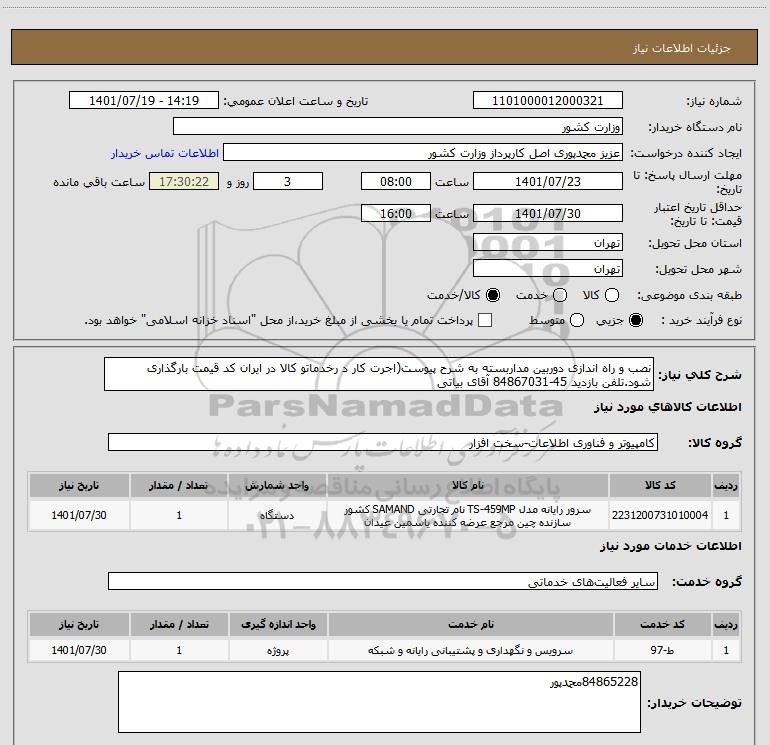Click the goods group field کامپیوتر و فناوری اطلاعات
The image size is (770, 745).
point(383,442)
